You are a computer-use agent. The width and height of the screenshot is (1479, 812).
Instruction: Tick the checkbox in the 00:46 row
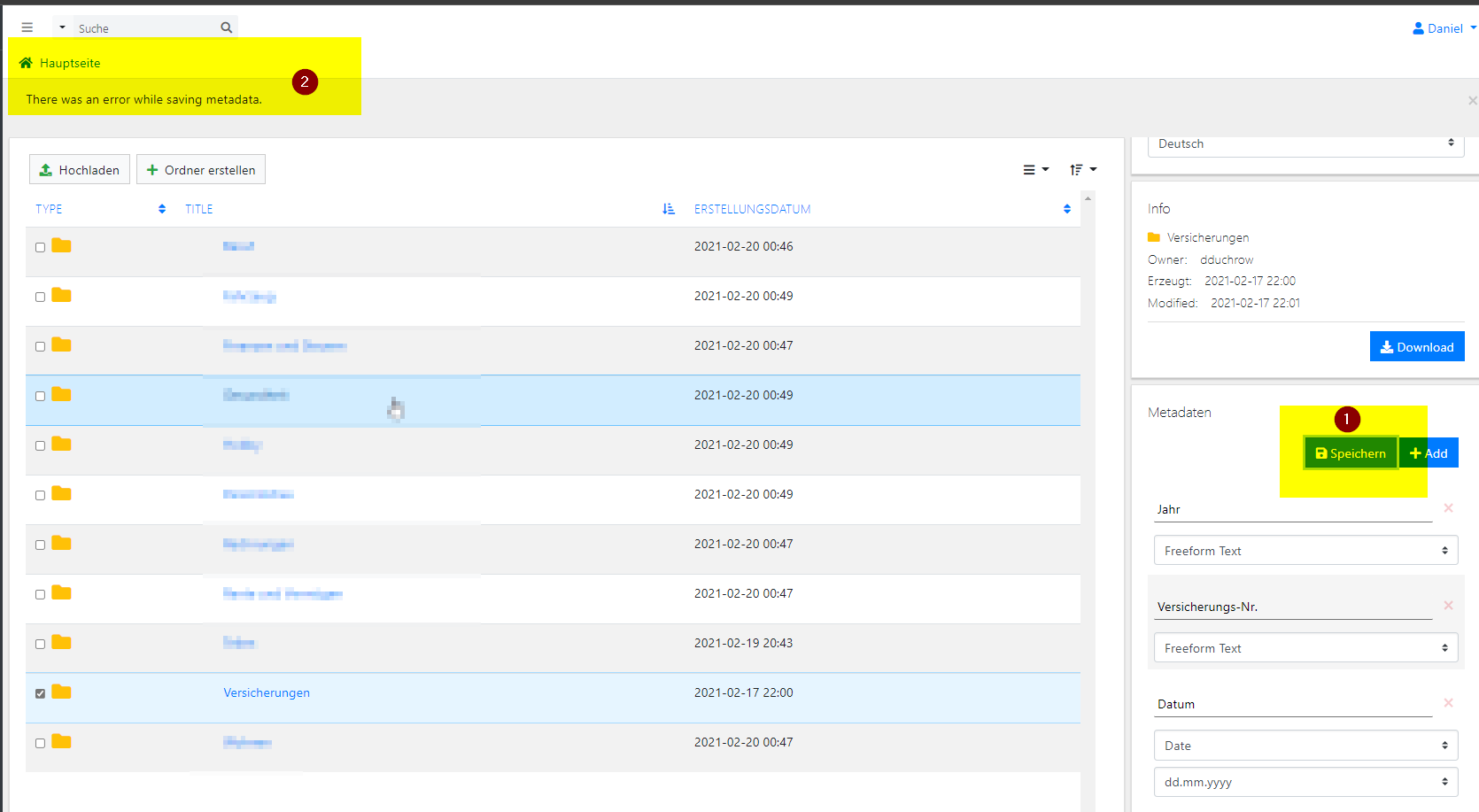[40, 247]
